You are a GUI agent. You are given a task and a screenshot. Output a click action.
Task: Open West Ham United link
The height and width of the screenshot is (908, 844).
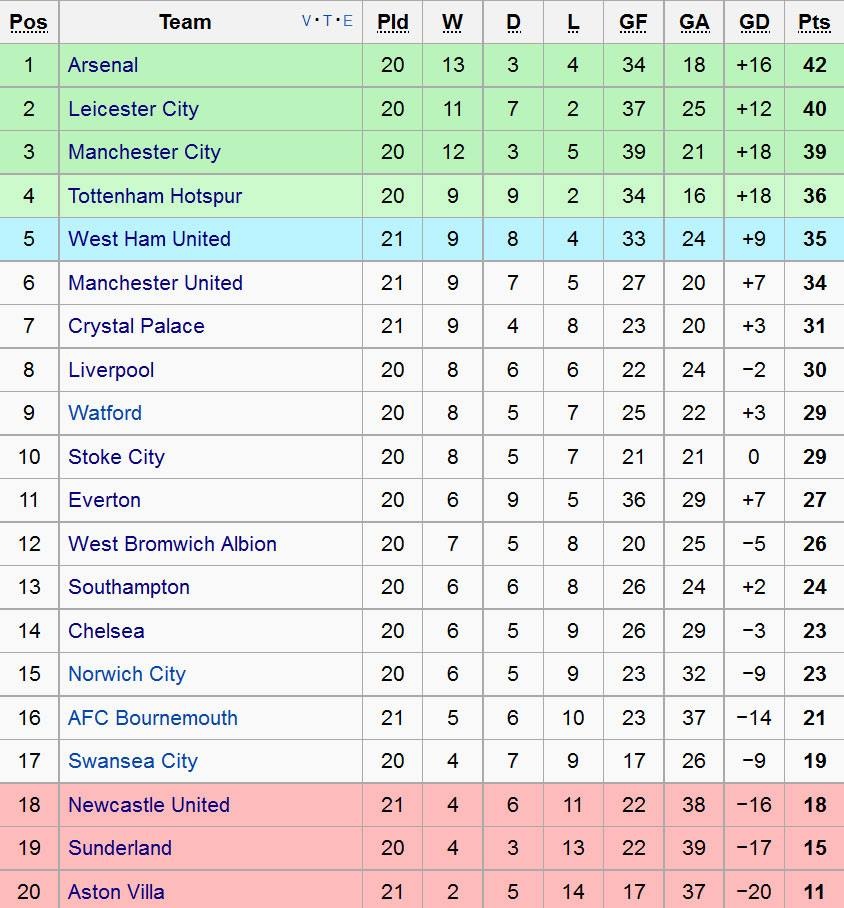point(149,239)
